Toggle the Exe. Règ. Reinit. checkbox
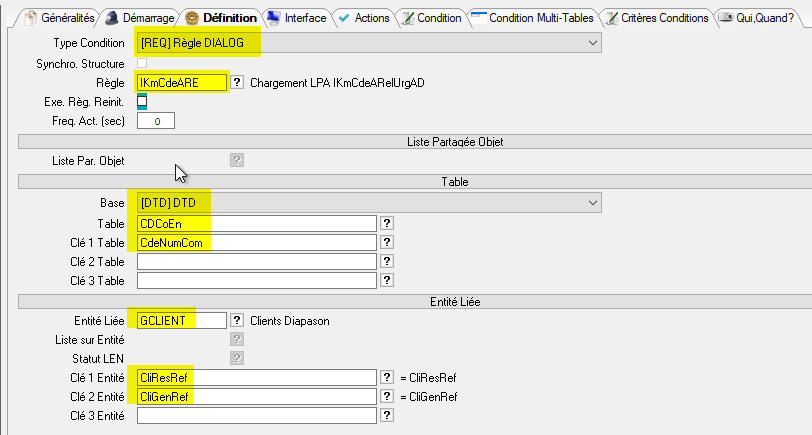 (142, 102)
